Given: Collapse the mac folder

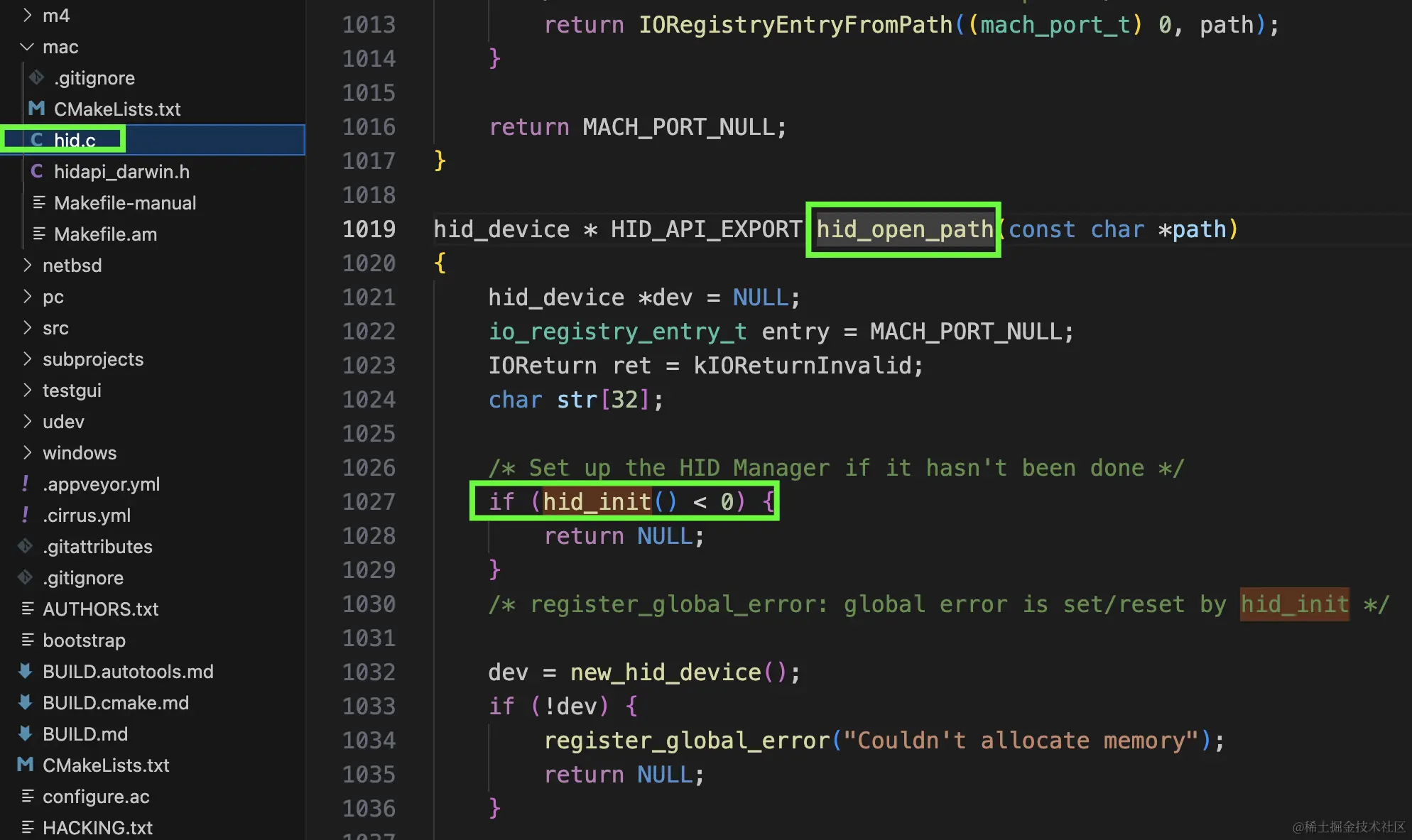Looking at the screenshot, I should (27, 47).
